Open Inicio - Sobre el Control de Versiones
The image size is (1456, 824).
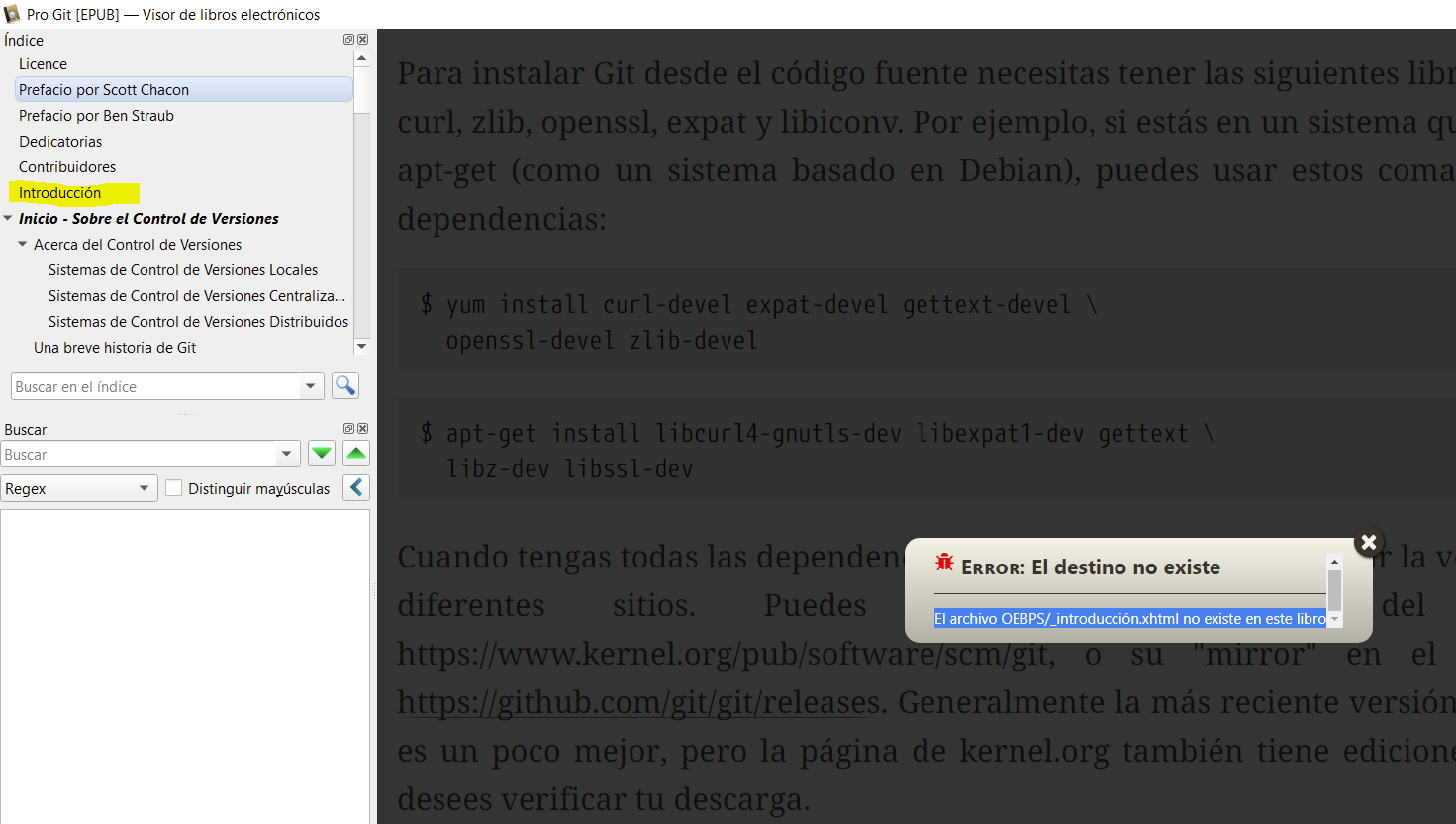coord(148,219)
